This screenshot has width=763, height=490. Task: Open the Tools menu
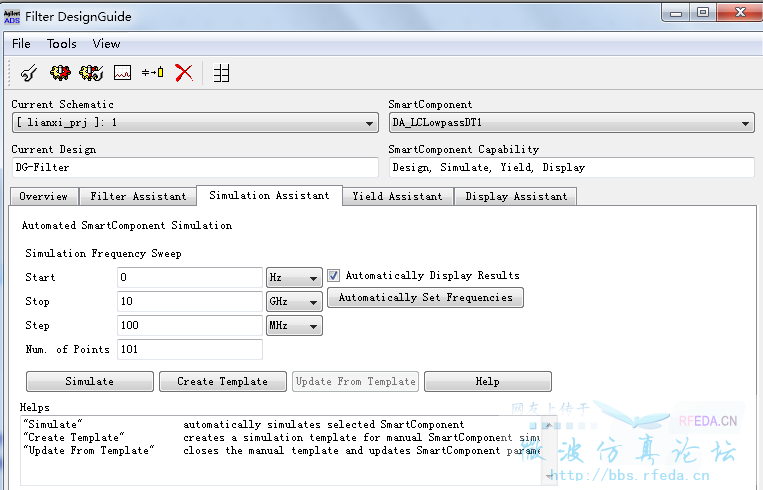[x=61, y=44]
